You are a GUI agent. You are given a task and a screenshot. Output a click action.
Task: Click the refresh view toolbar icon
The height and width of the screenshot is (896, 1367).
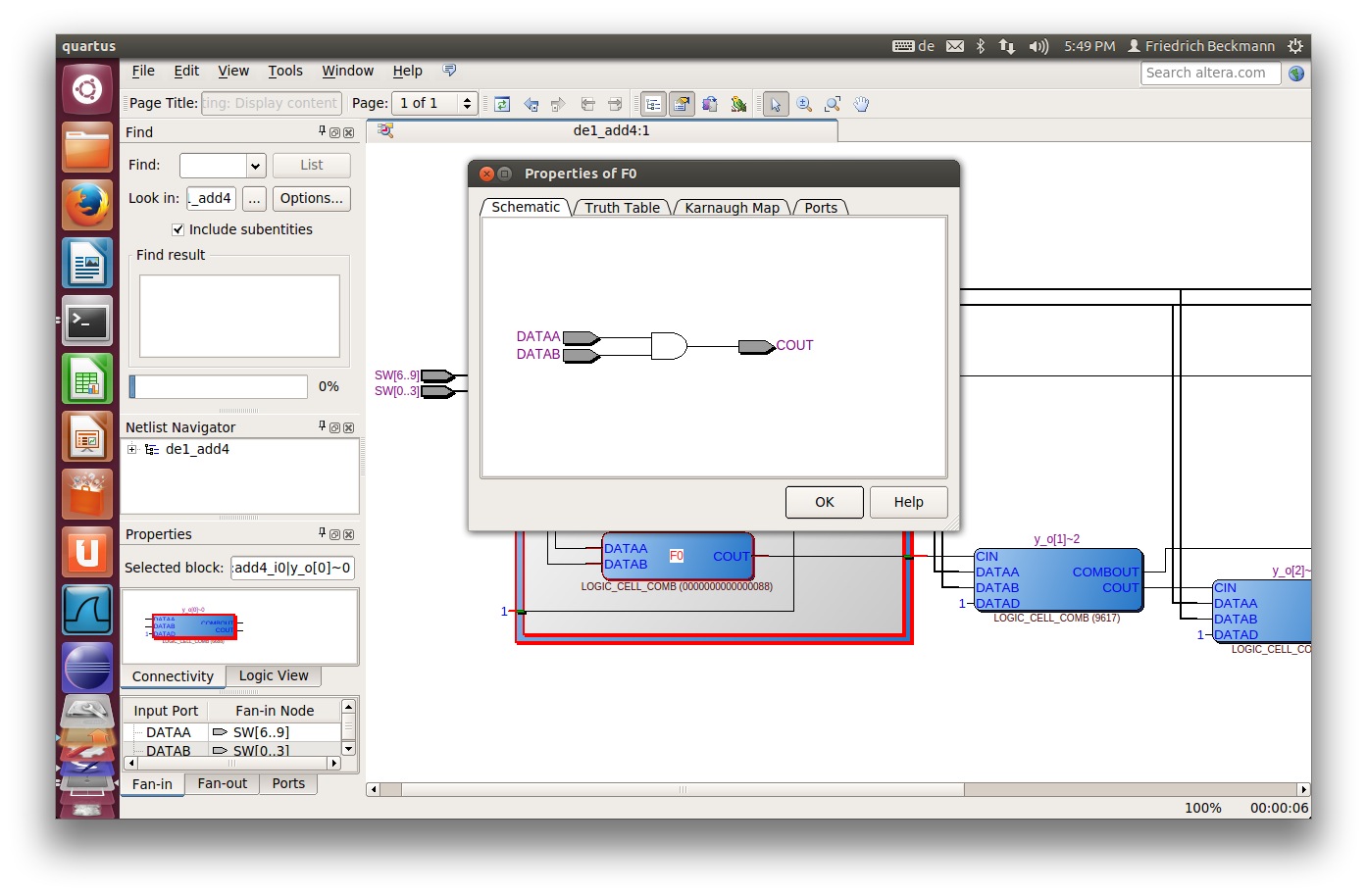tap(502, 104)
